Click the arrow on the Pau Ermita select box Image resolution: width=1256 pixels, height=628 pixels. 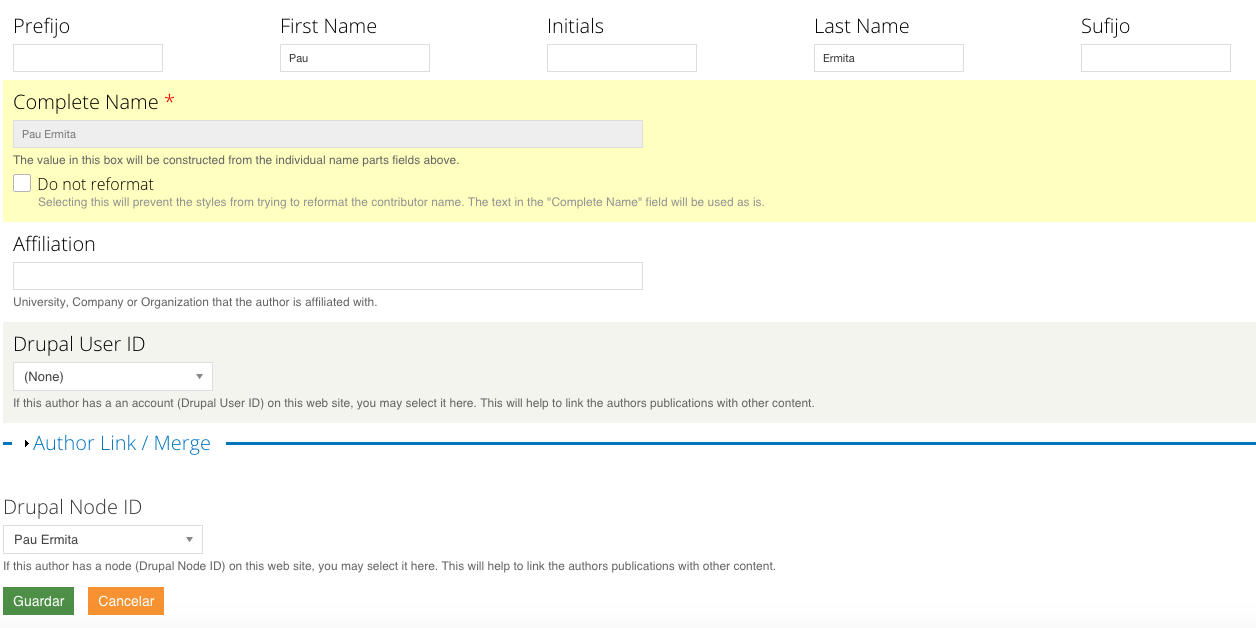coord(189,540)
